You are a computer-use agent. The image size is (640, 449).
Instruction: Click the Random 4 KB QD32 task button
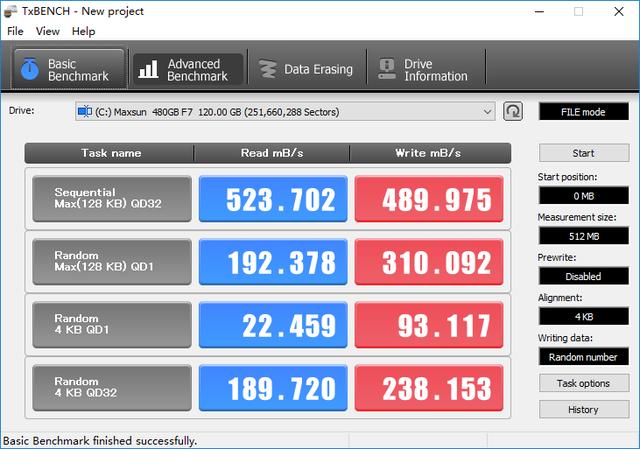click(x=112, y=388)
